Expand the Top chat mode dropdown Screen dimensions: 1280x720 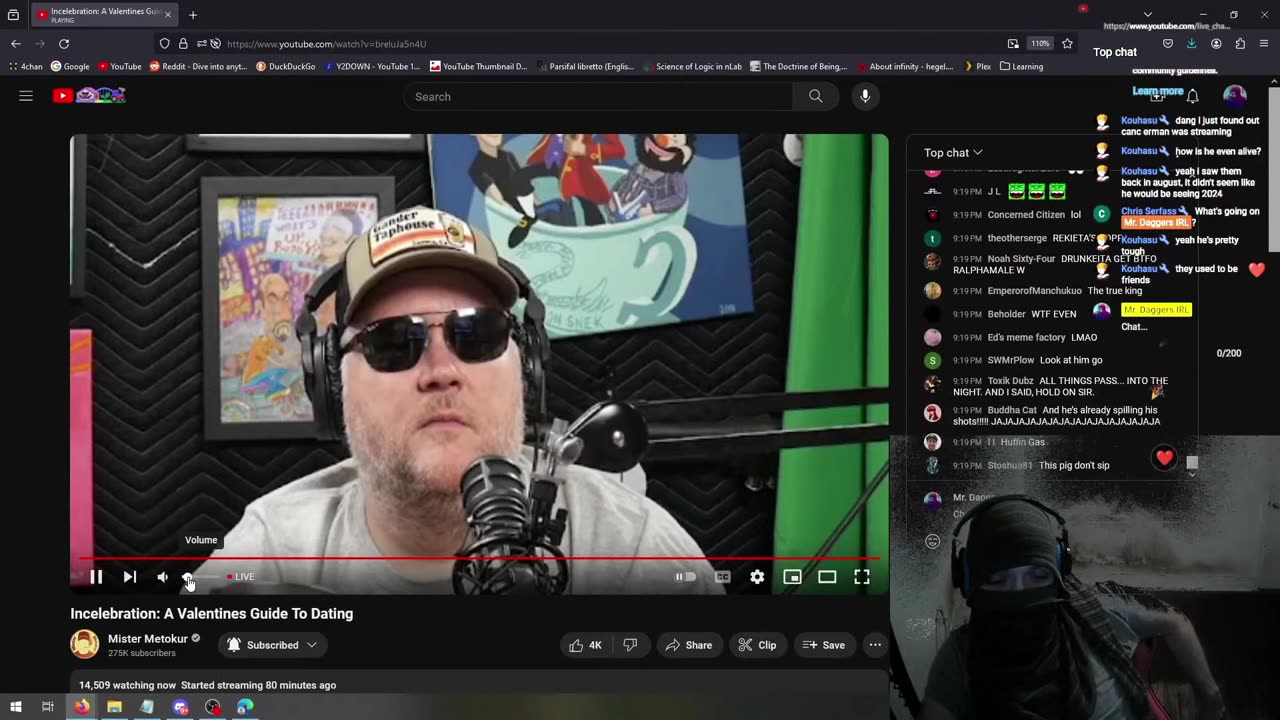pyautogui.click(x=953, y=153)
